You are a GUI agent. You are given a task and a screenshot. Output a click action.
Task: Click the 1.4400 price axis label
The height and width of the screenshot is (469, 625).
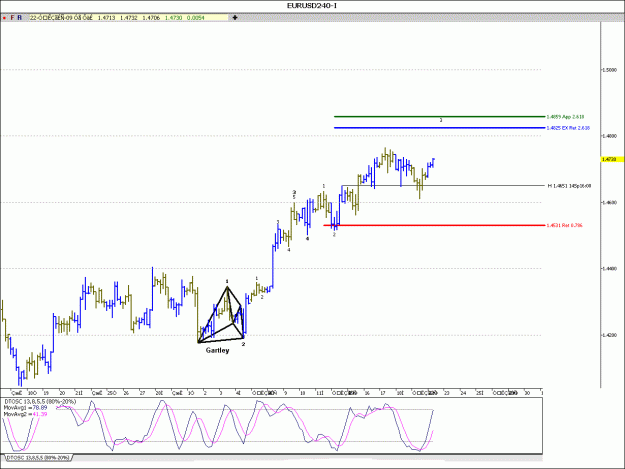[x=609, y=269]
